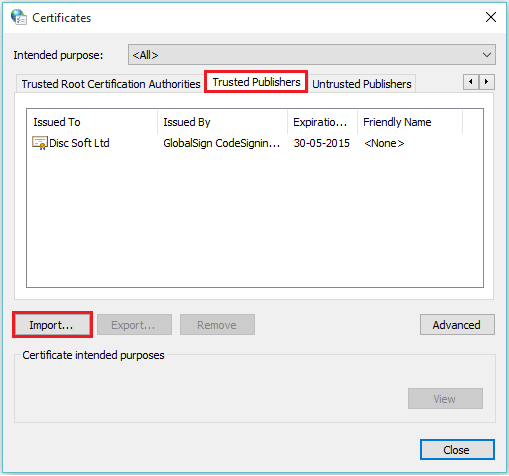Sort by the Expiration date column header
This screenshot has height=476, width=509.
click(x=322, y=122)
